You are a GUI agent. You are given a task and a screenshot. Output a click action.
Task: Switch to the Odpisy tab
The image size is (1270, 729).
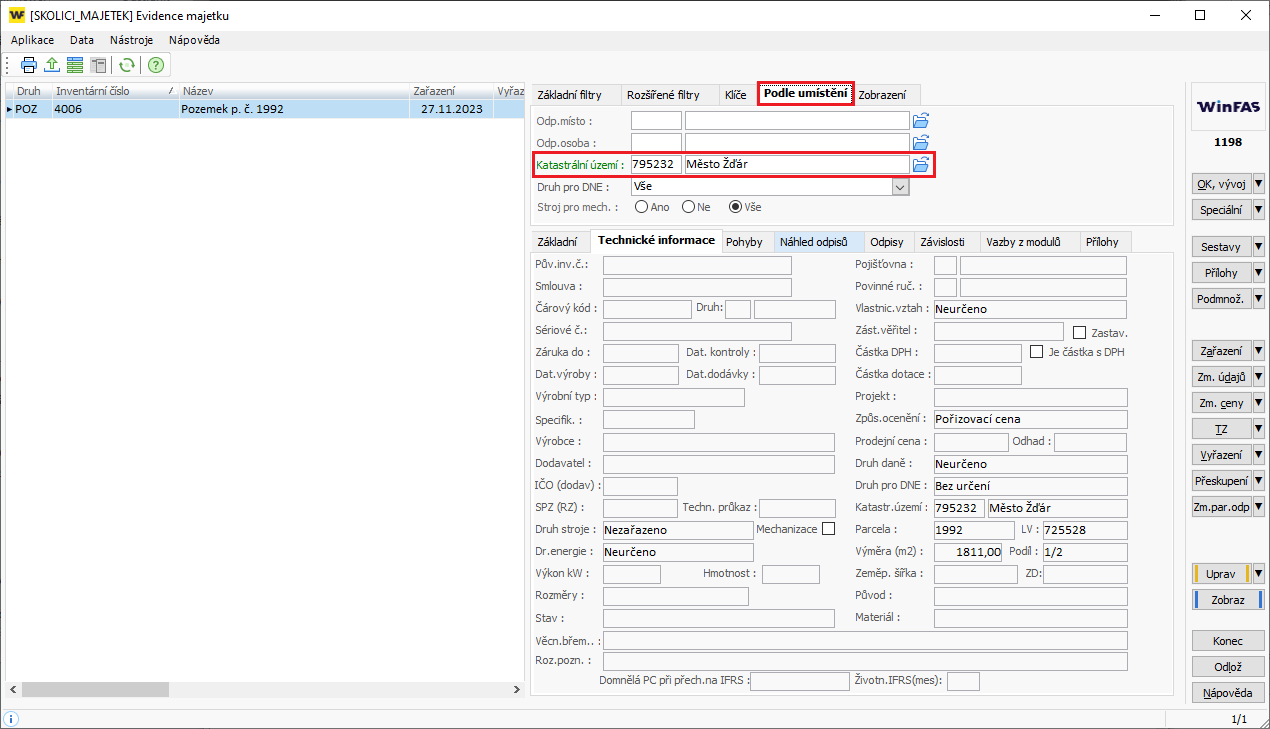pyautogui.click(x=886, y=242)
